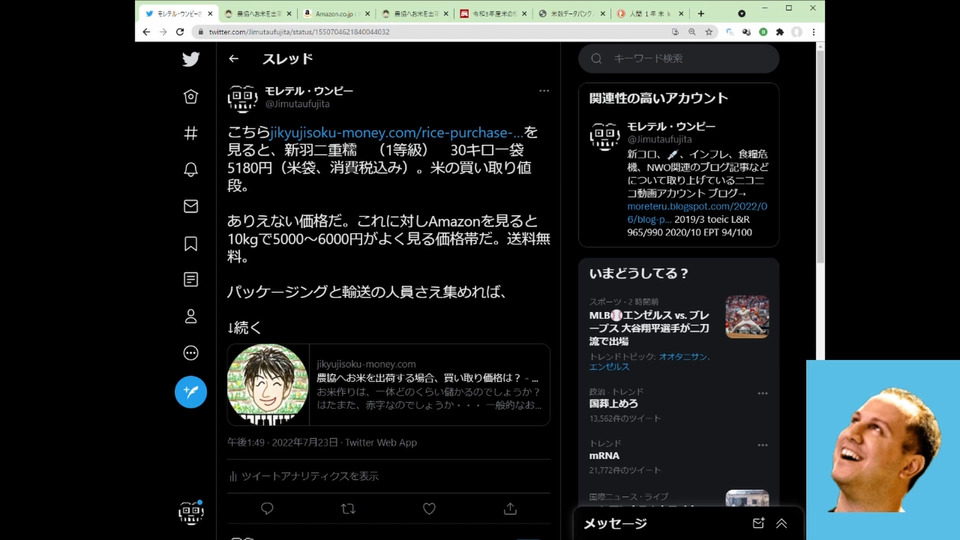
Task: Open MLB エンゼルス vs. ブレーブス trend
Action: click(x=649, y=328)
